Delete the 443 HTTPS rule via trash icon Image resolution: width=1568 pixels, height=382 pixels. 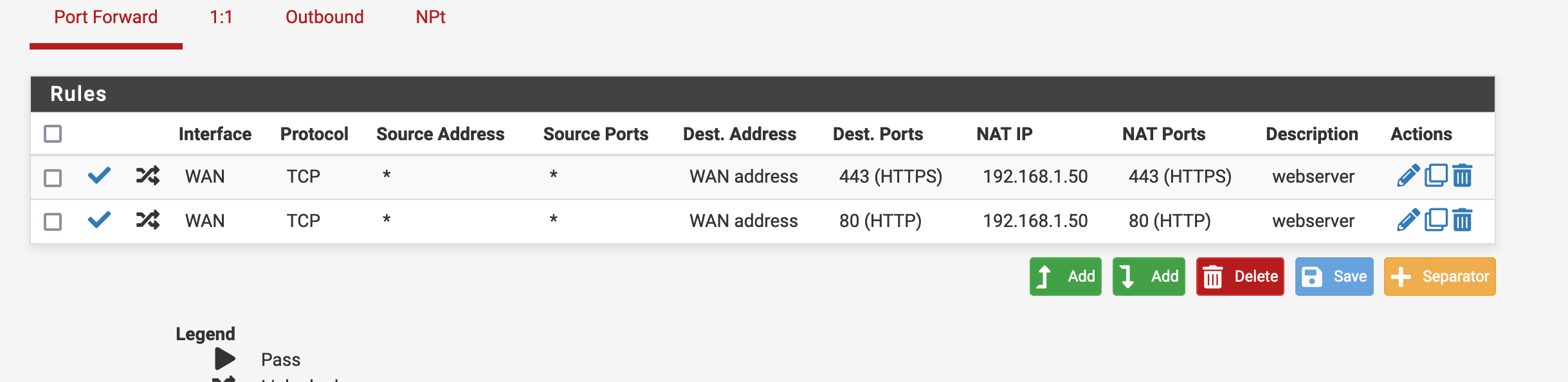click(1463, 176)
